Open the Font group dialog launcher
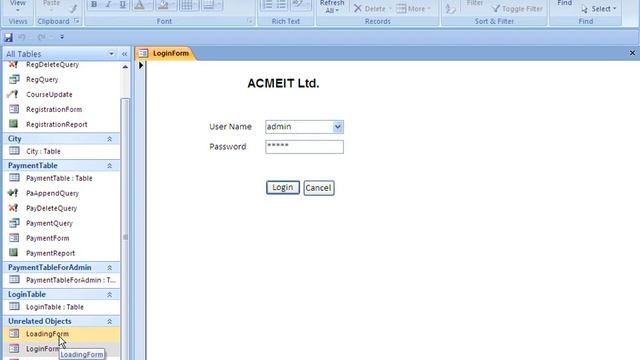 (x=249, y=21)
